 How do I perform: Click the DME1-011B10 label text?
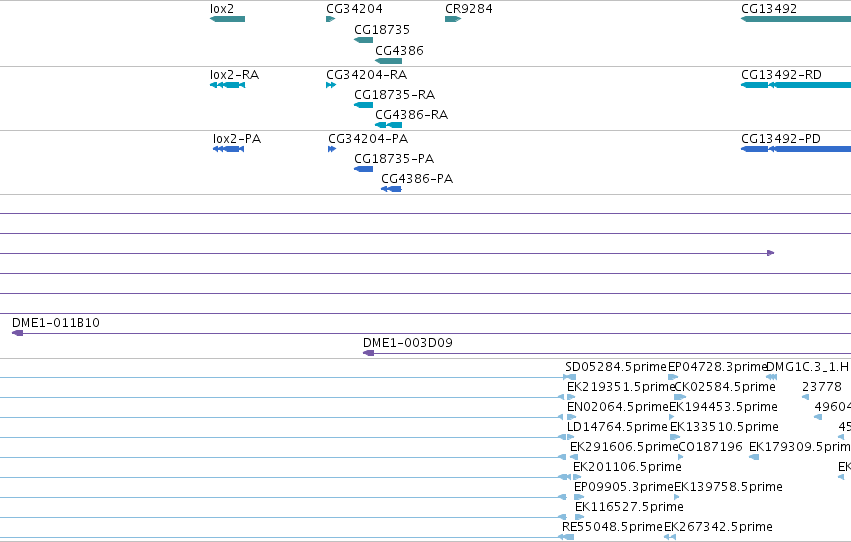pos(56,323)
